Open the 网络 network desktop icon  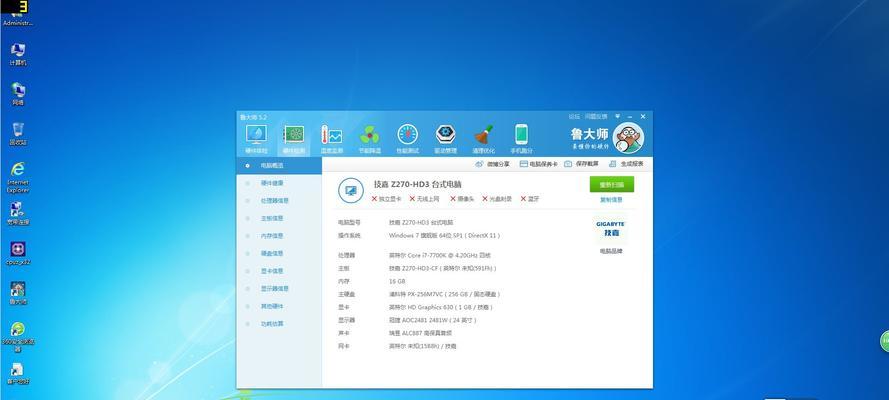coord(18,94)
